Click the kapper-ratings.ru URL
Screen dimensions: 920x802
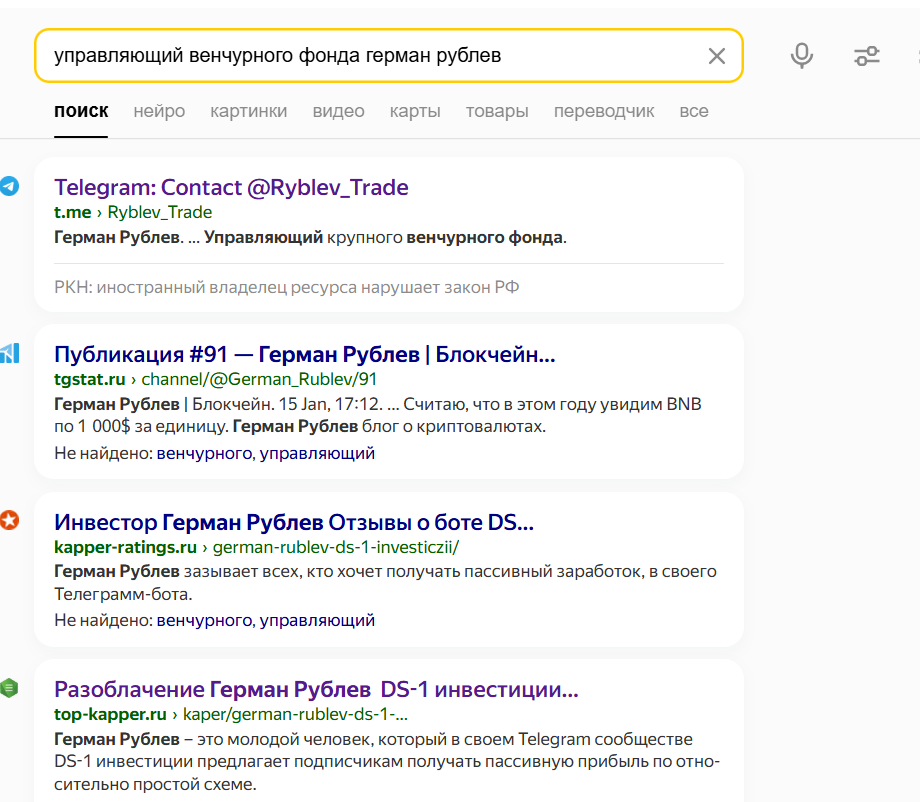tap(256, 547)
